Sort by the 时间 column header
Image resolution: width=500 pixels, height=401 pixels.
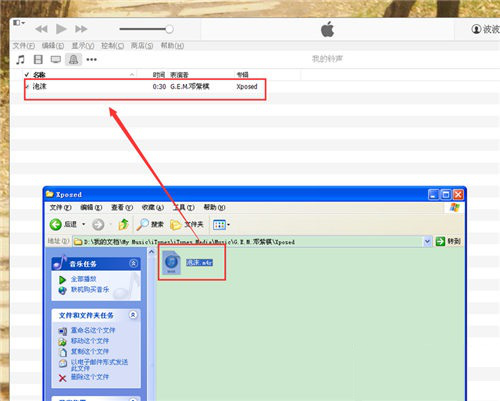pyautogui.click(x=159, y=75)
